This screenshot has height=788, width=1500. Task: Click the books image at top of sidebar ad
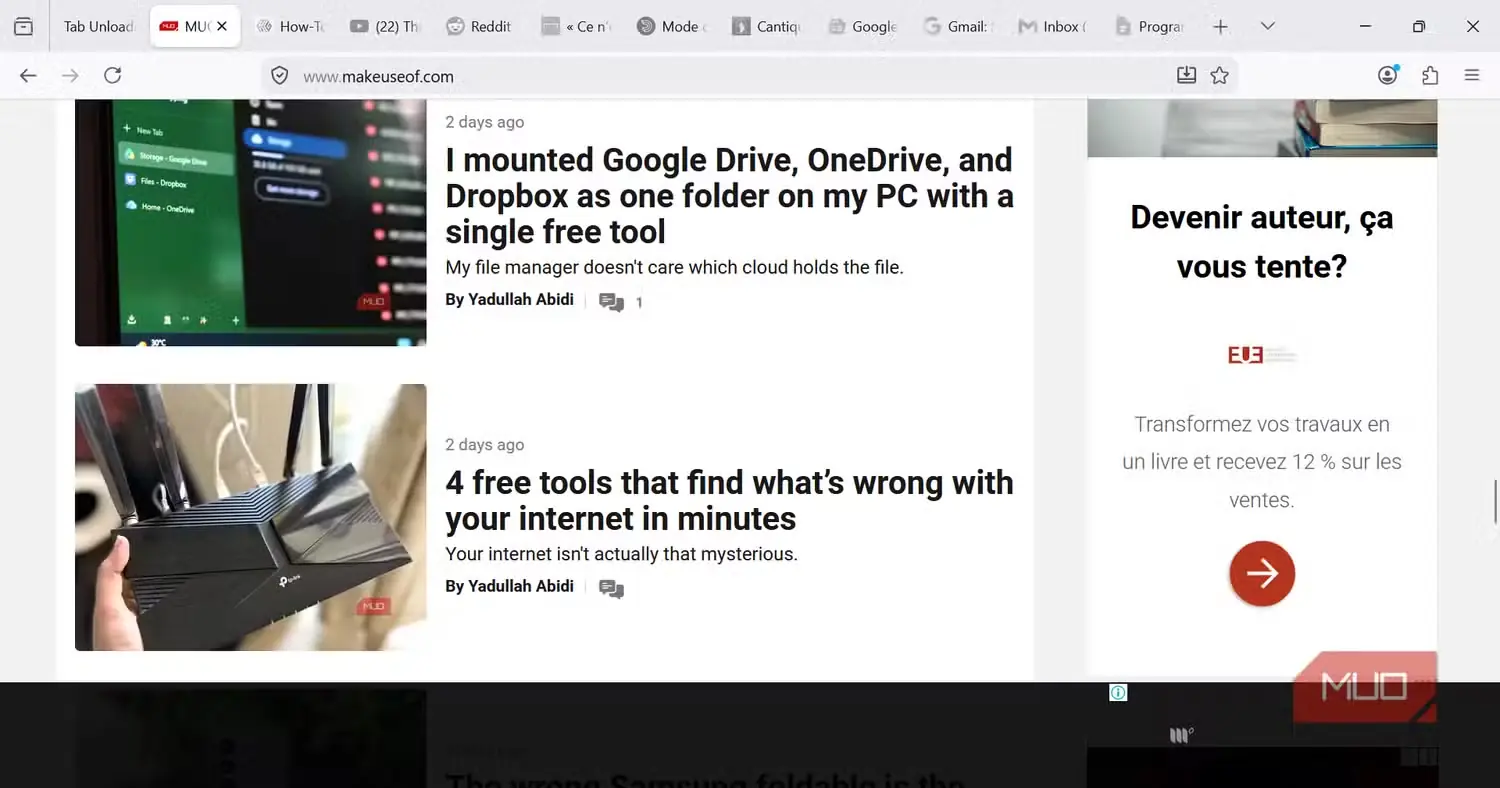click(1262, 128)
